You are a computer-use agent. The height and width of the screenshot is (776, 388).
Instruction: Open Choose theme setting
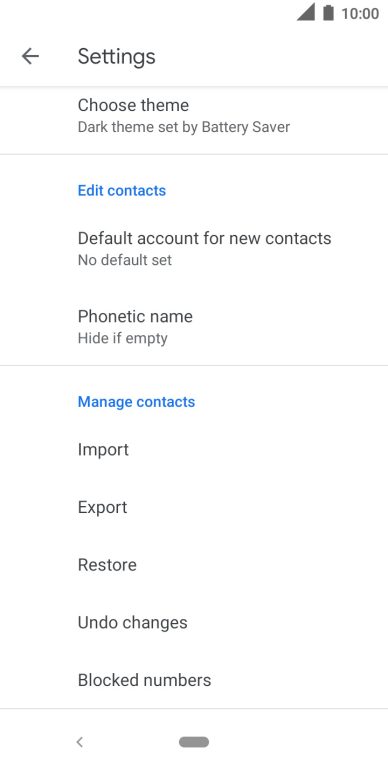coord(194,115)
